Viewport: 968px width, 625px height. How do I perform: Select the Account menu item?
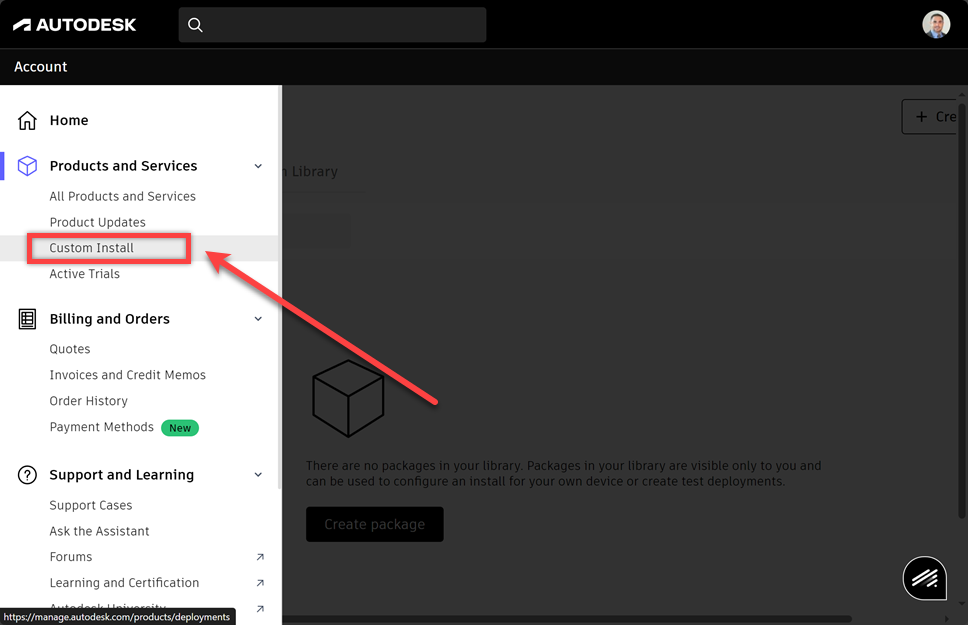pos(40,66)
